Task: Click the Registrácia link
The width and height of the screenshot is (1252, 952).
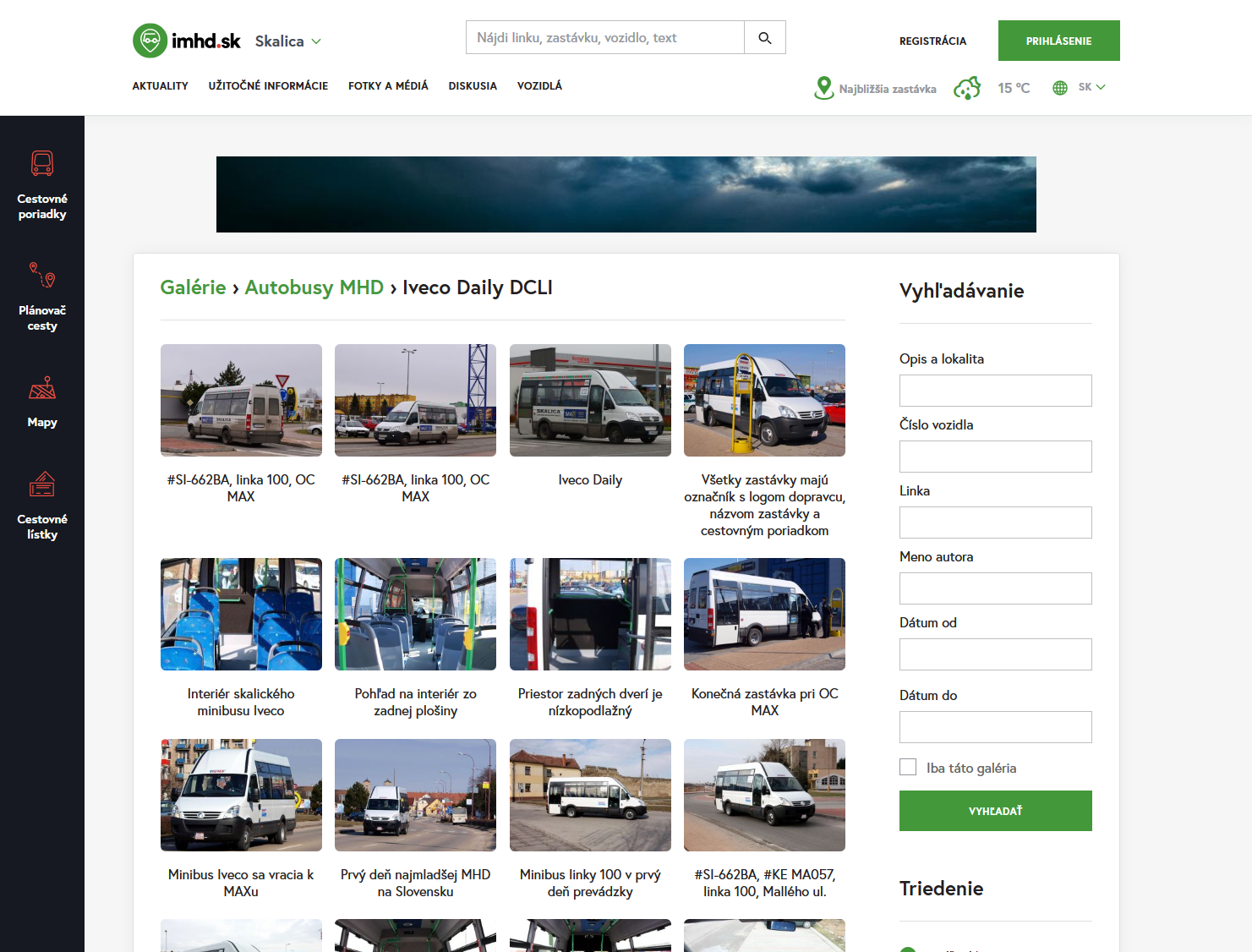Action: pos(932,41)
